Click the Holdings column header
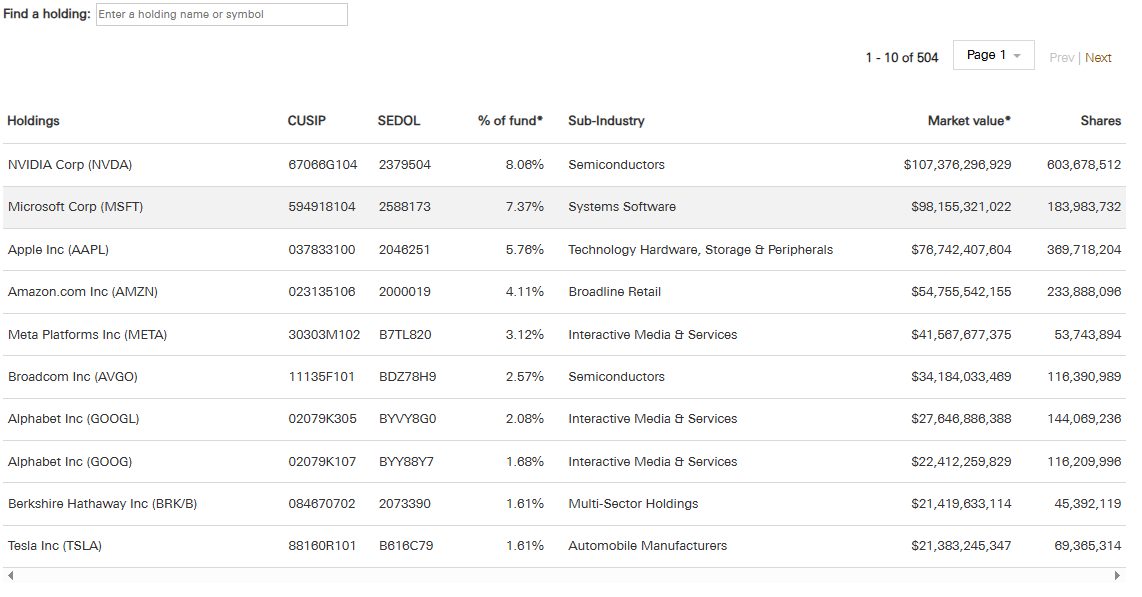 click(34, 121)
